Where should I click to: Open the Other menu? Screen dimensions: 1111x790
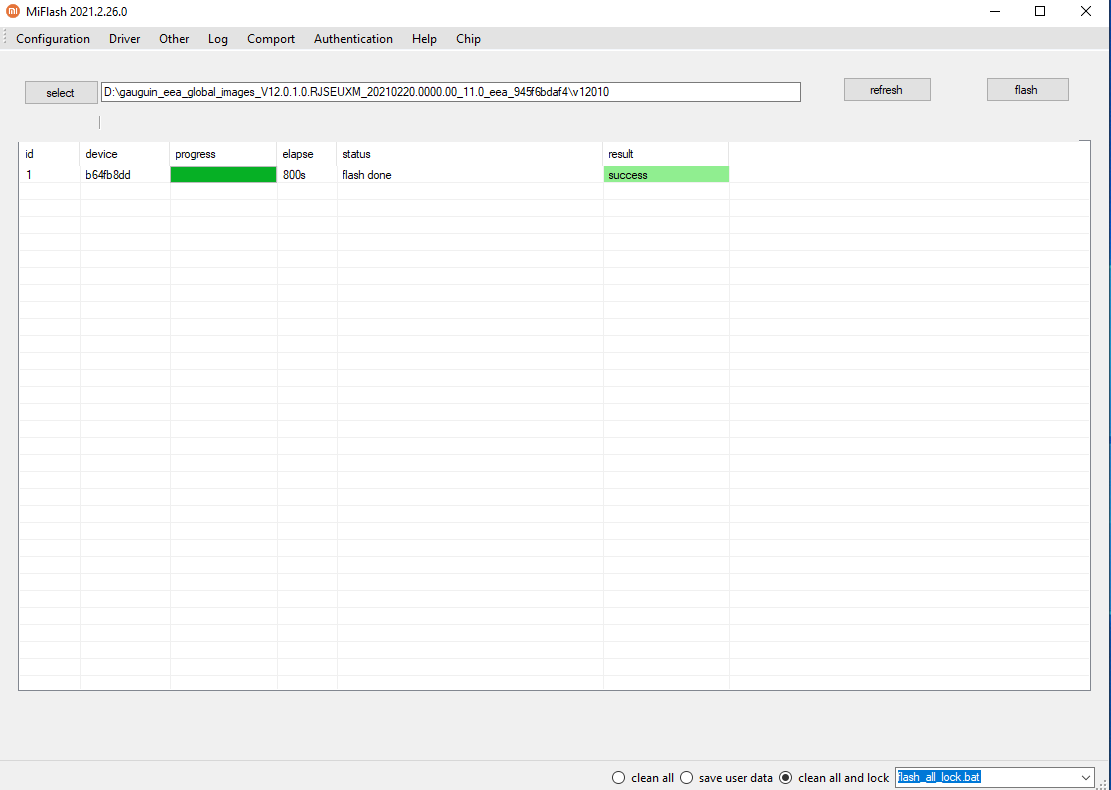point(174,39)
